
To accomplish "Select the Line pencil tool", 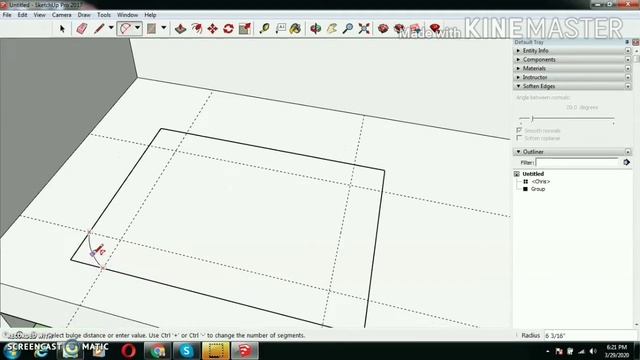I will click(x=99, y=29).
